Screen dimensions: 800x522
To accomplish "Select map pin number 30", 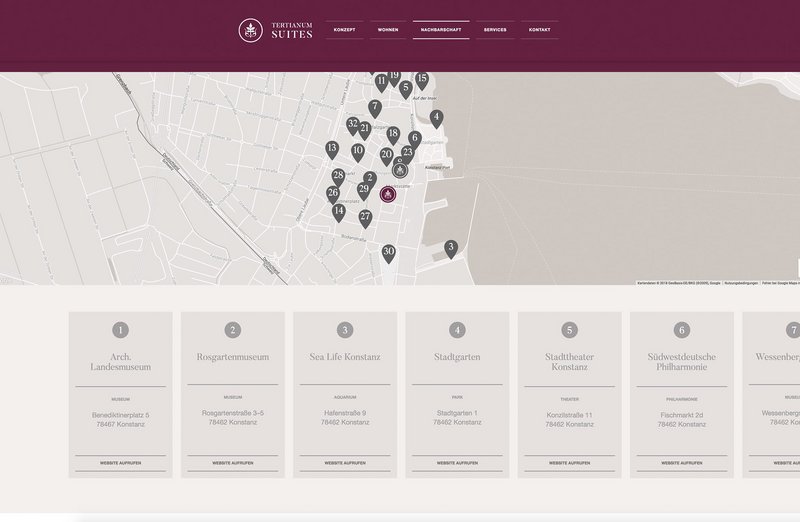I will (389, 254).
